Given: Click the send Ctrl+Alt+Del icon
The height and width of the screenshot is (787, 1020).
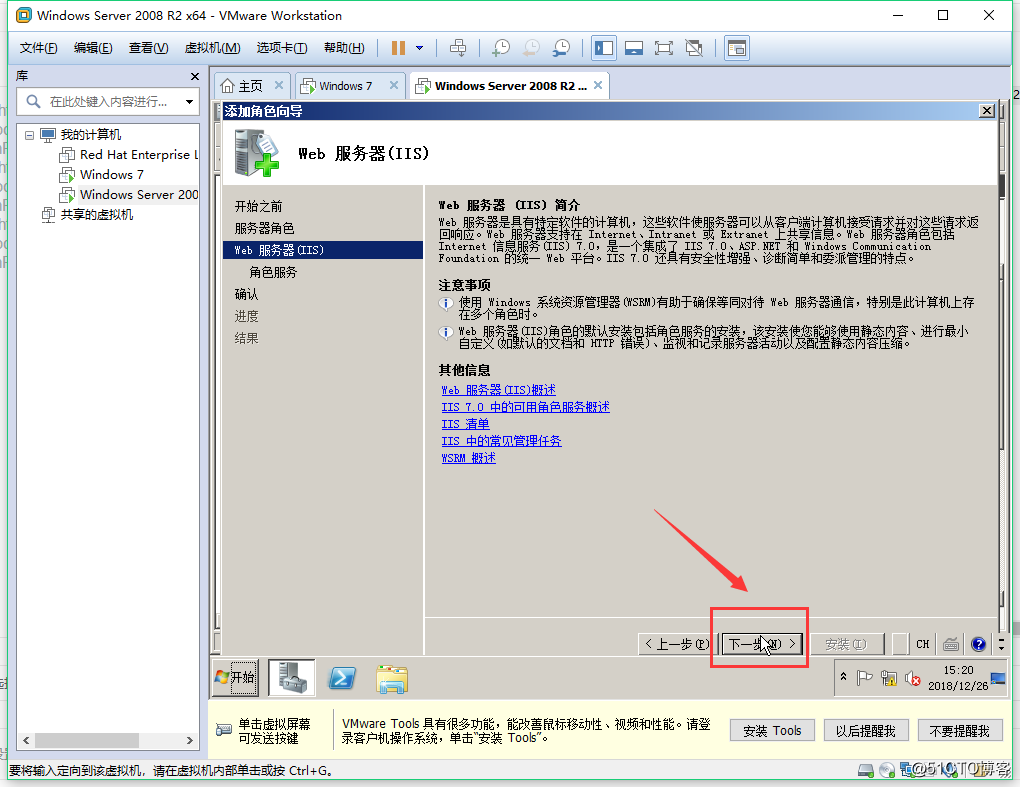Looking at the screenshot, I should [458, 48].
